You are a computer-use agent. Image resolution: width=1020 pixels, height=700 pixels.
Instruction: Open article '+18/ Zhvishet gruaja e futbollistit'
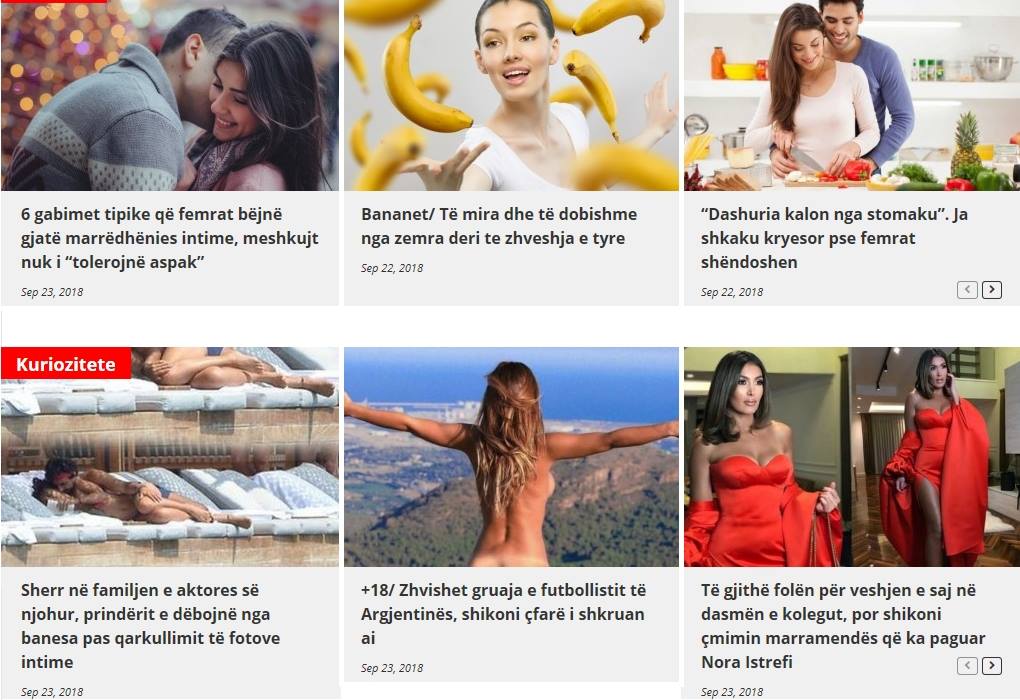[503, 614]
